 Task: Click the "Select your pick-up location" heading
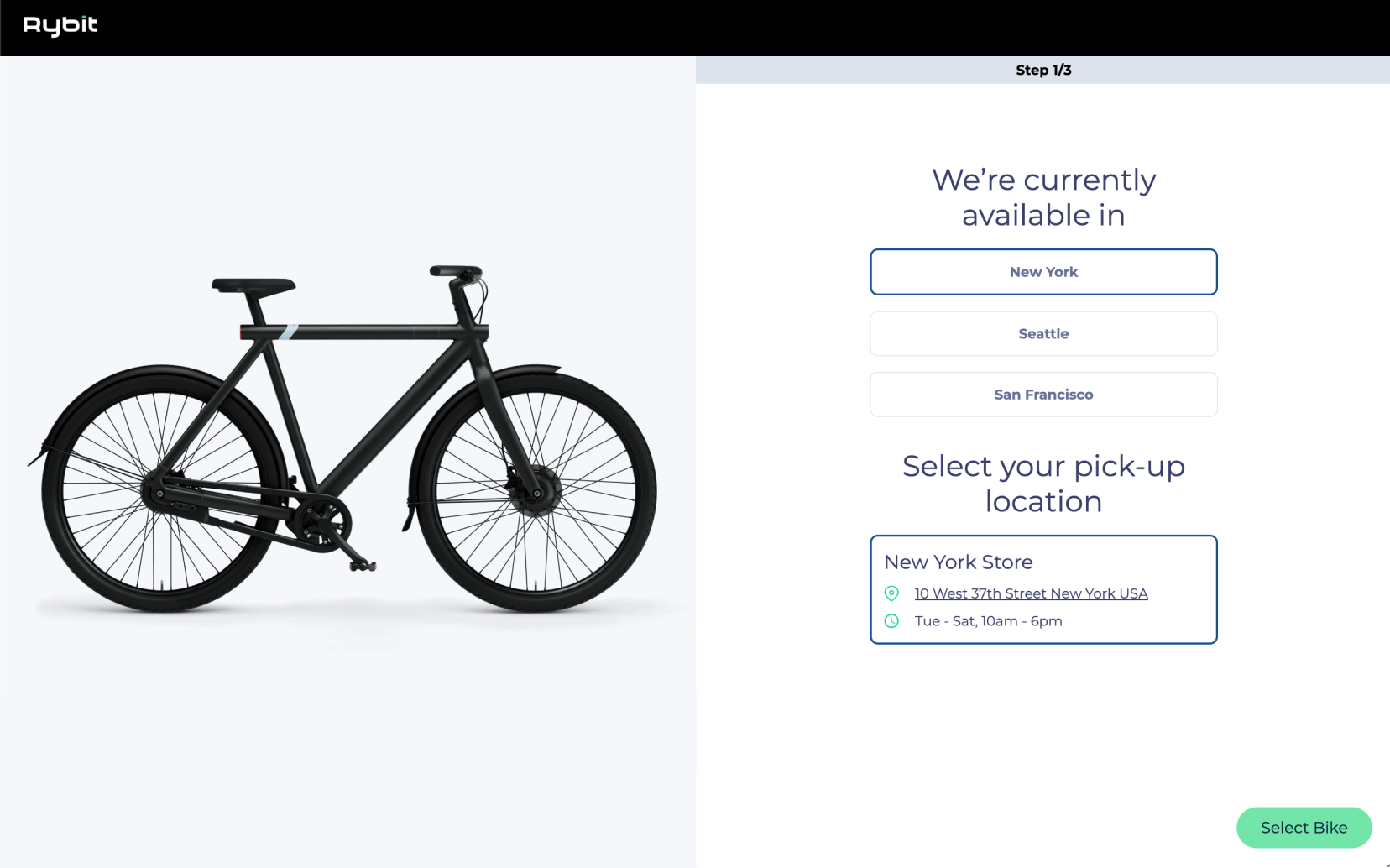click(1043, 484)
